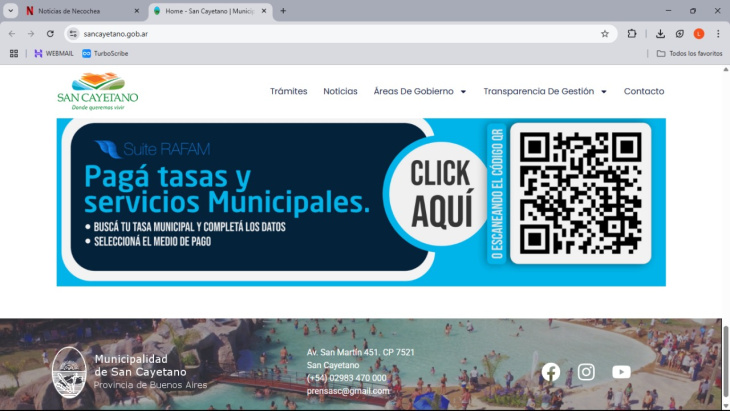Click the CLICK AQUÍ circle button
The image size is (730, 411).
click(439, 194)
